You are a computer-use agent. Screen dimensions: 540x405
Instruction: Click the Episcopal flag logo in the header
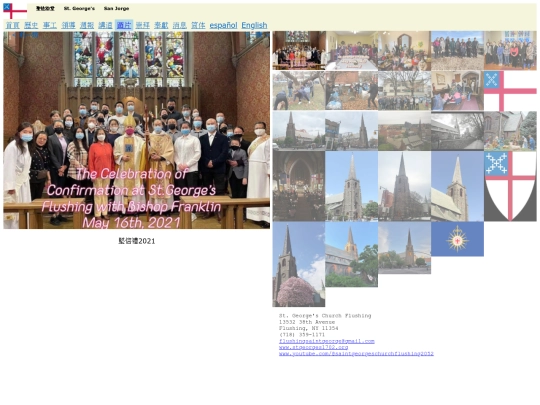[x=15, y=11]
